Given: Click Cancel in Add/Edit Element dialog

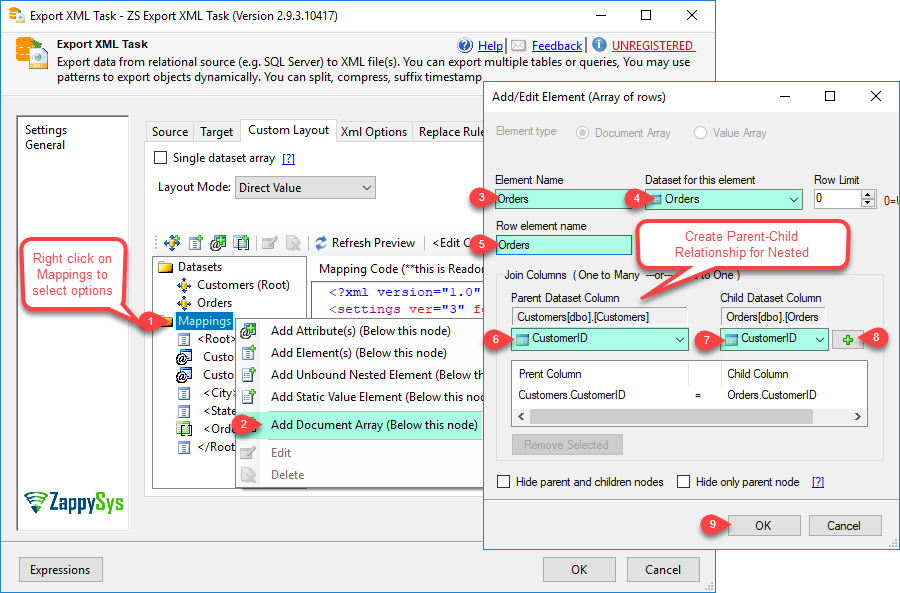Looking at the screenshot, I should point(844,525).
